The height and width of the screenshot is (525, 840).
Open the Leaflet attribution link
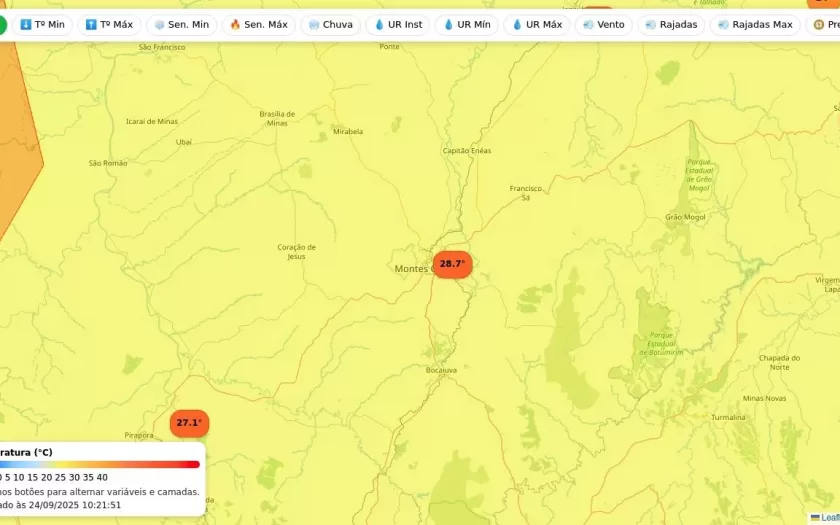828,517
